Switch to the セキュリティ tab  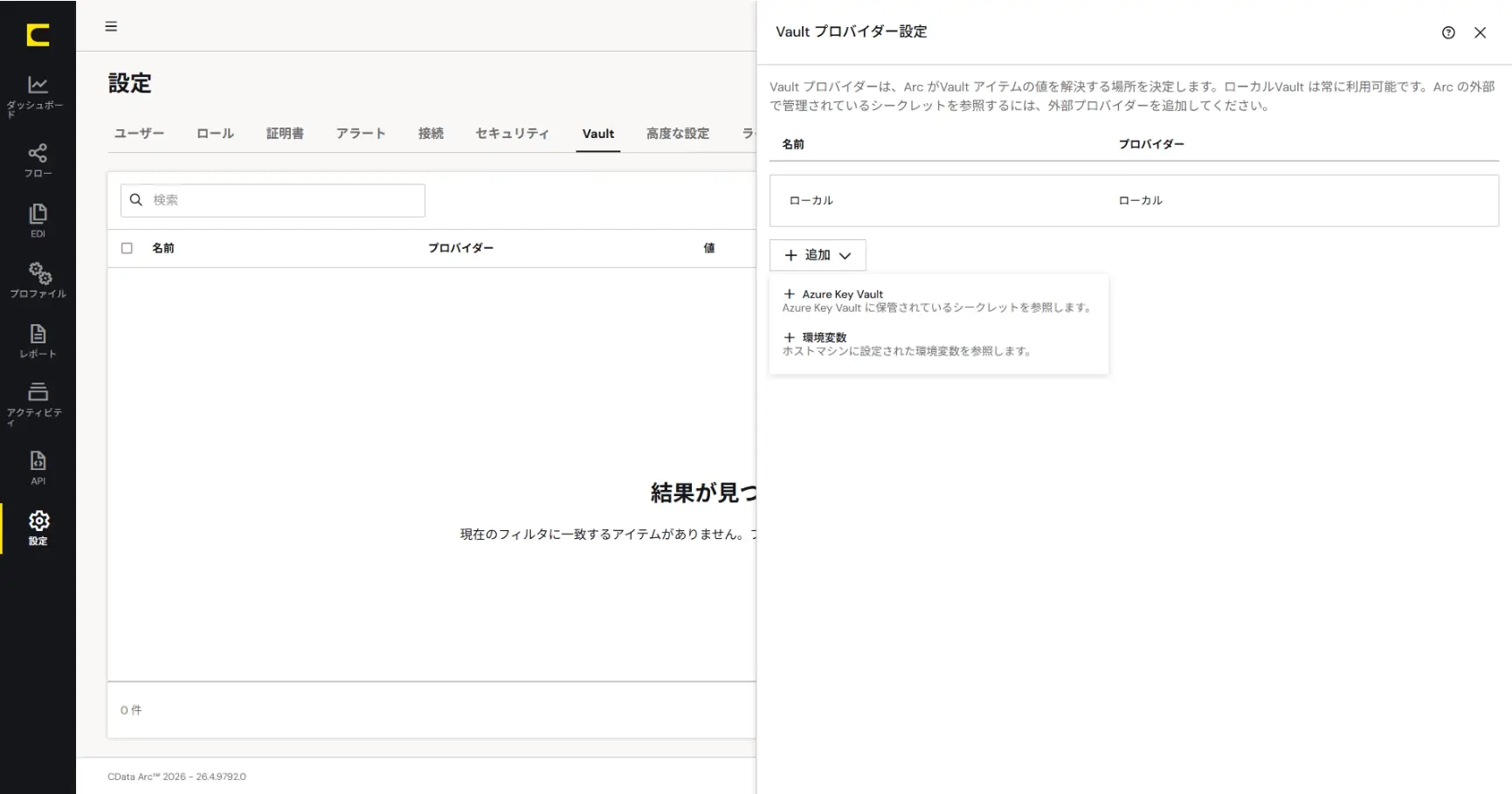coord(512,134)
